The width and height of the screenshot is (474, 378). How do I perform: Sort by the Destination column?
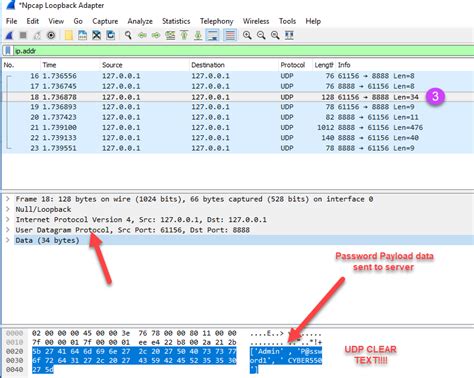208,65
